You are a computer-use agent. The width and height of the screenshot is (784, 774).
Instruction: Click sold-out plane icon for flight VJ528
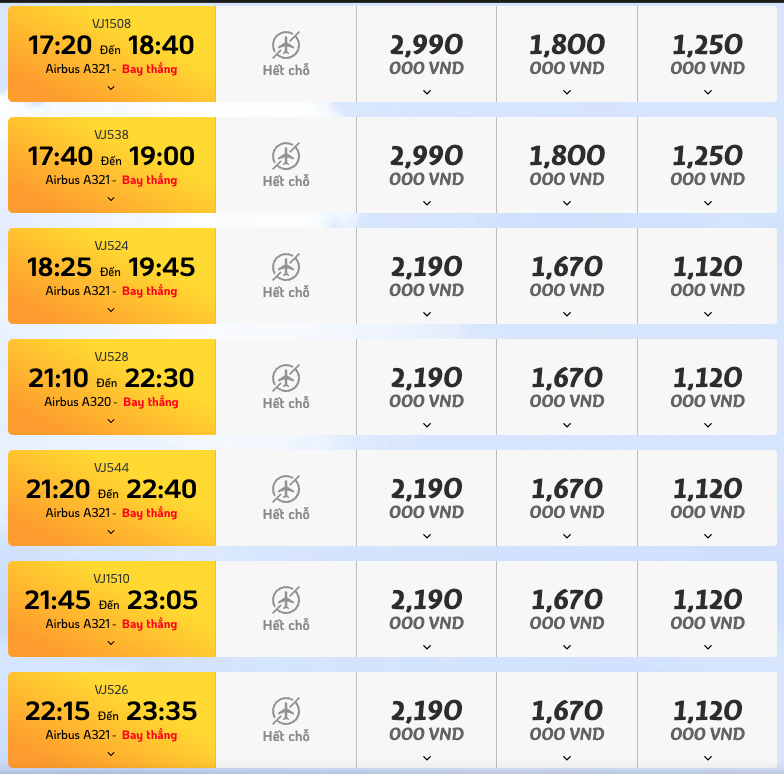[286, 378]
